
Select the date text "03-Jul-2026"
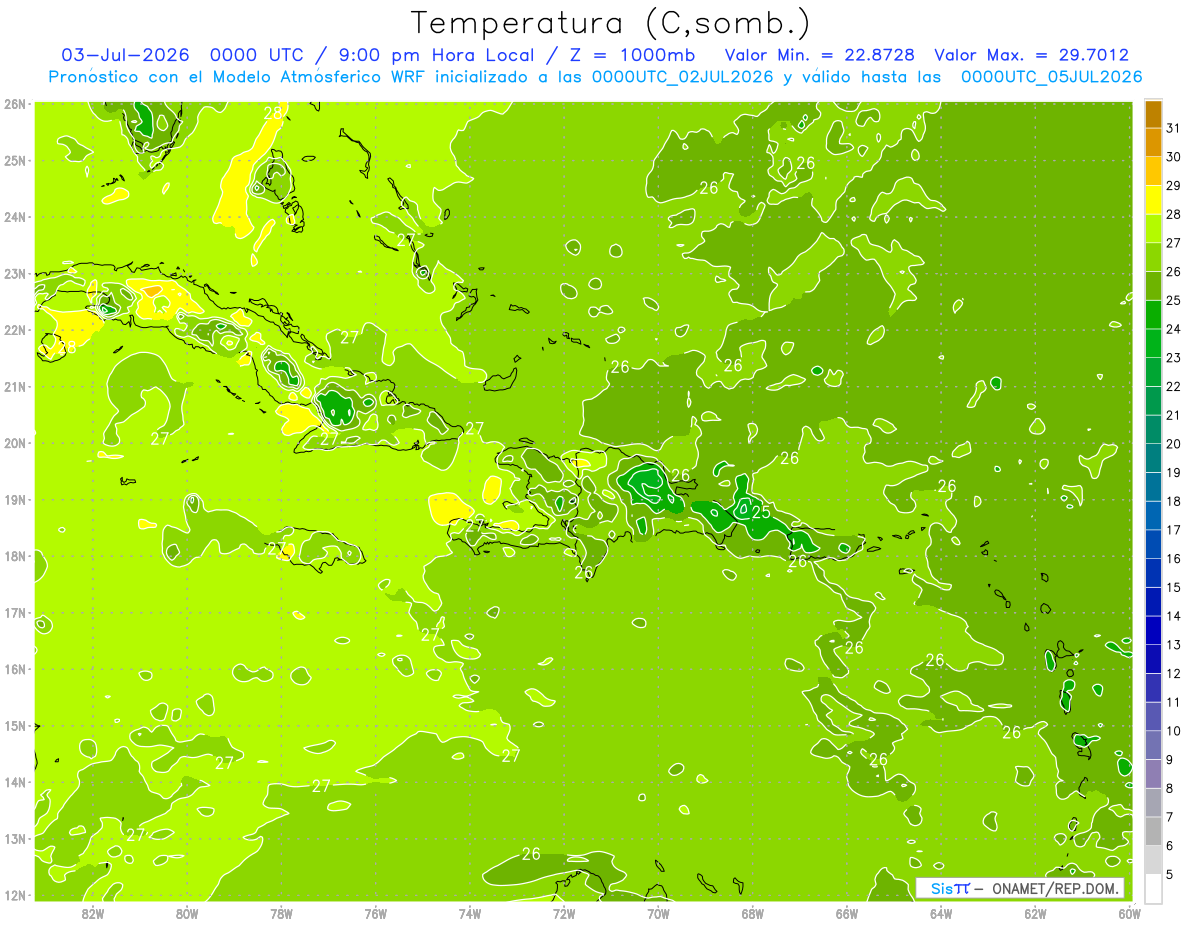(125, 55)
